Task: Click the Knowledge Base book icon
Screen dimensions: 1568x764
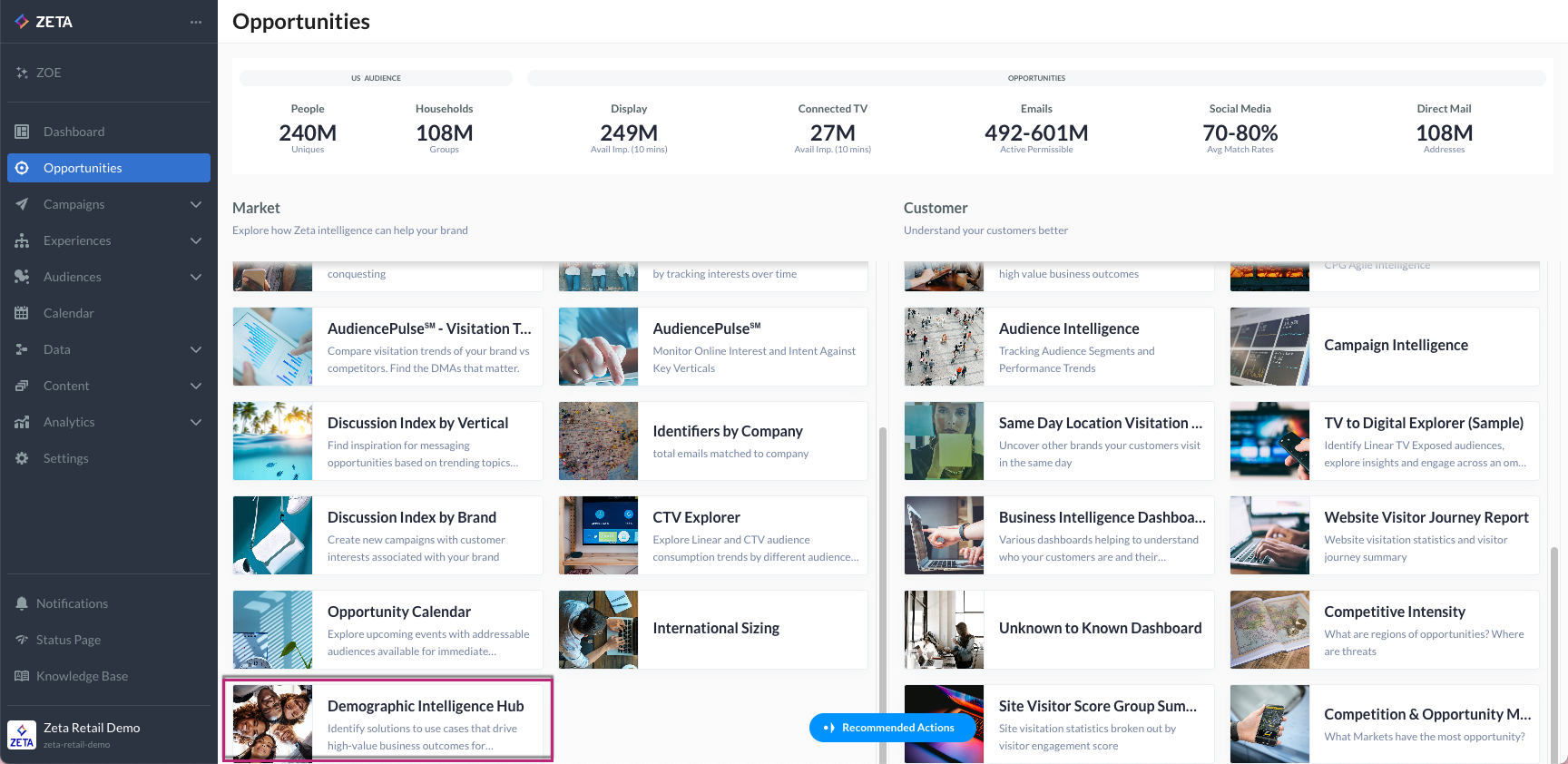Action: point(22,676)
